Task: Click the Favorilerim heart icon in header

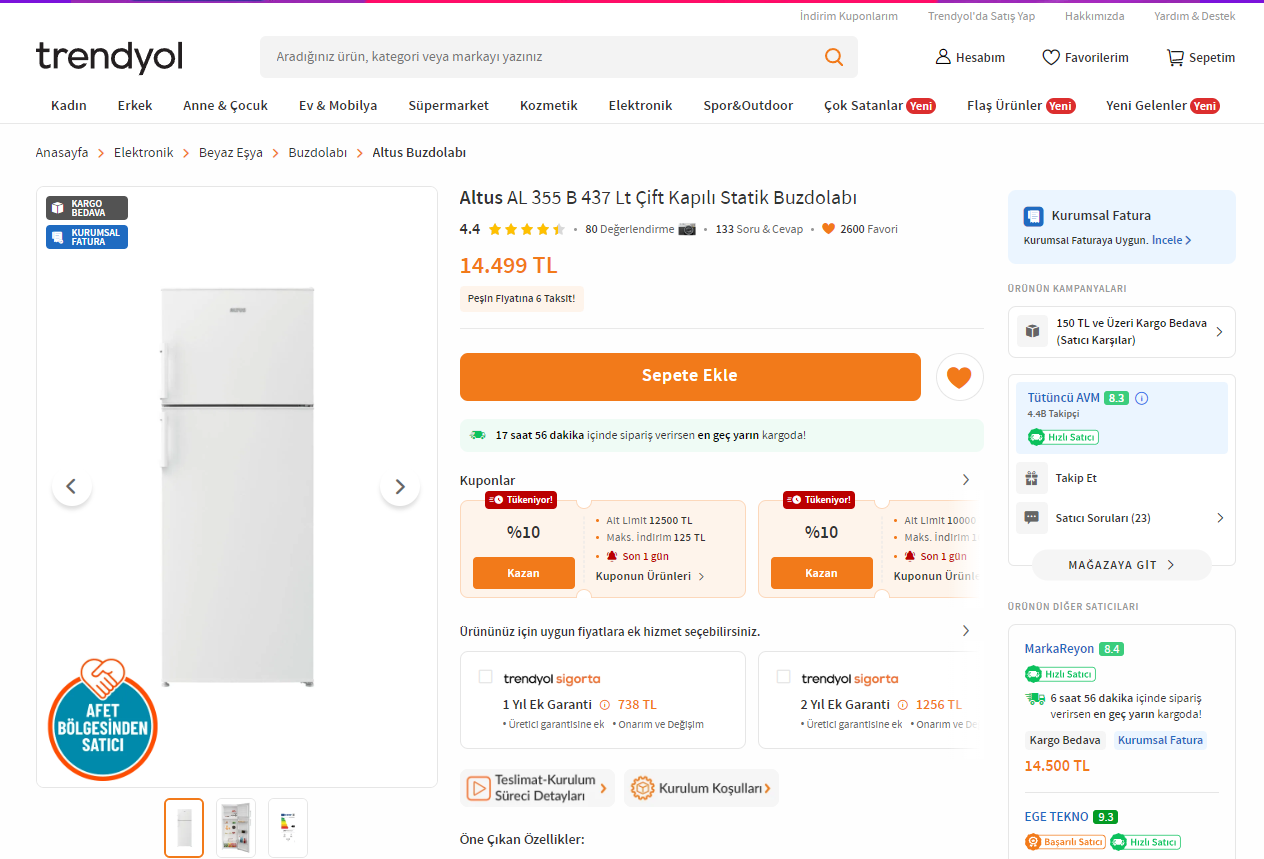Action: 1050,57
